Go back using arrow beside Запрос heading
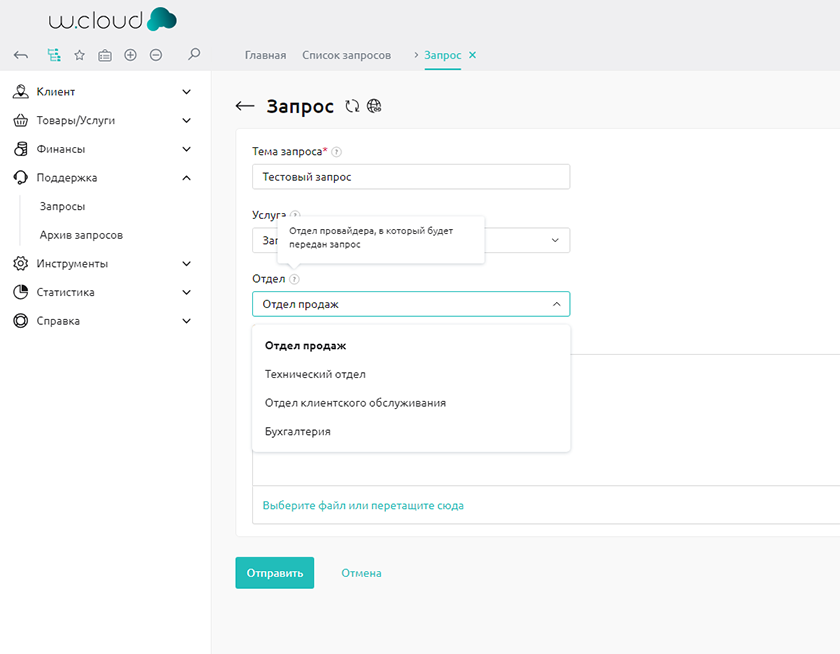This screenshot has height=654, width=840. click(x=245, y=106)
